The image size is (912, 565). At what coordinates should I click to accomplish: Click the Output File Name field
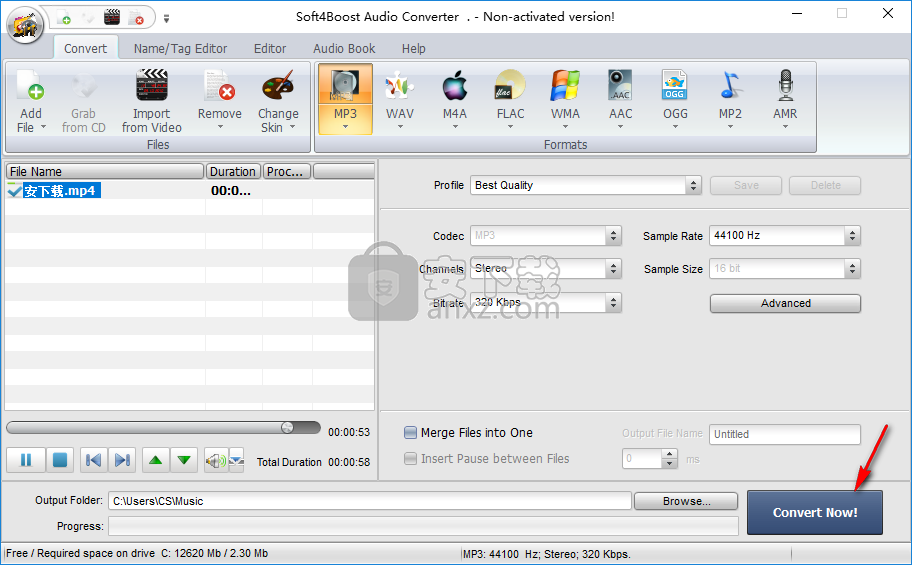785,434
